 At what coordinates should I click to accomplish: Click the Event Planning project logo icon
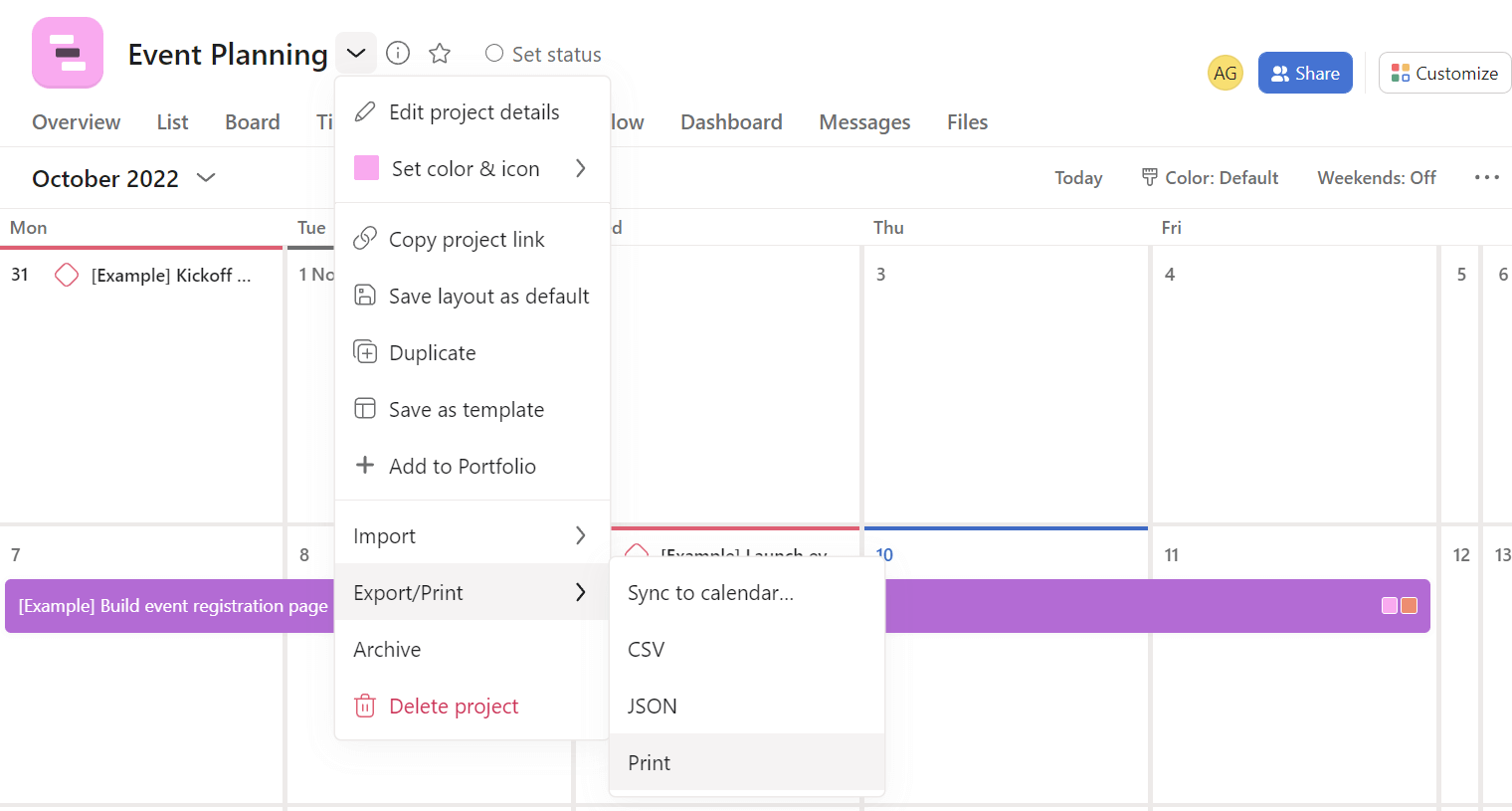[x=68, y=54]
